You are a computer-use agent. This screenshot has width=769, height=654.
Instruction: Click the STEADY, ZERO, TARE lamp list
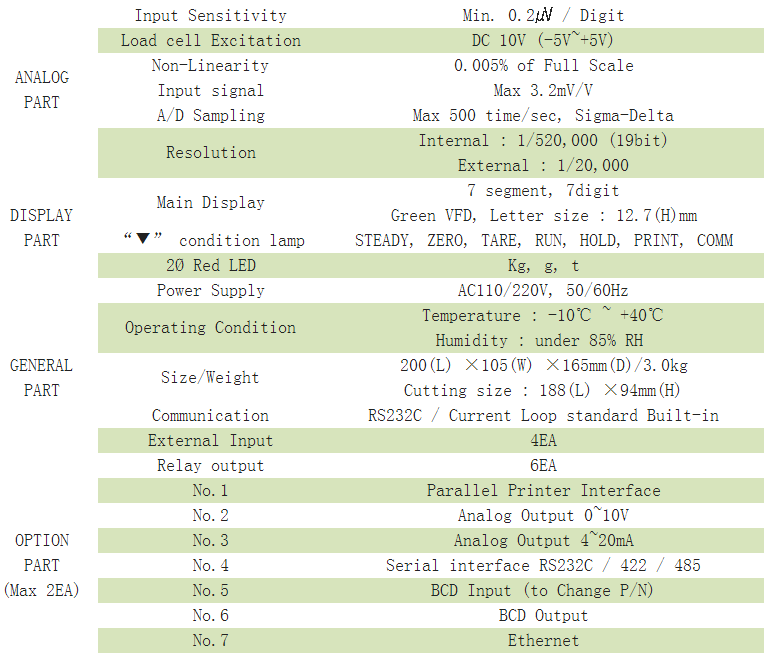pos(543,240)
